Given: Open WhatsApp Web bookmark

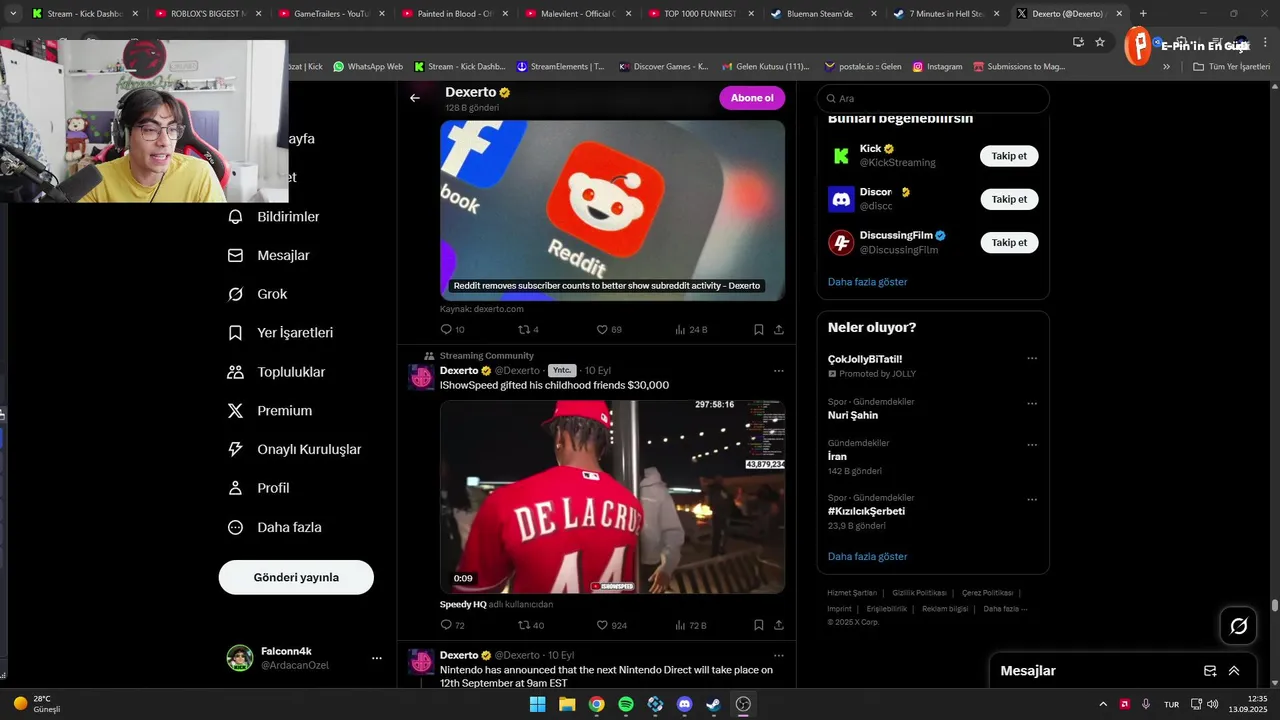Looking at the screenshot, I should coord(368,67).
